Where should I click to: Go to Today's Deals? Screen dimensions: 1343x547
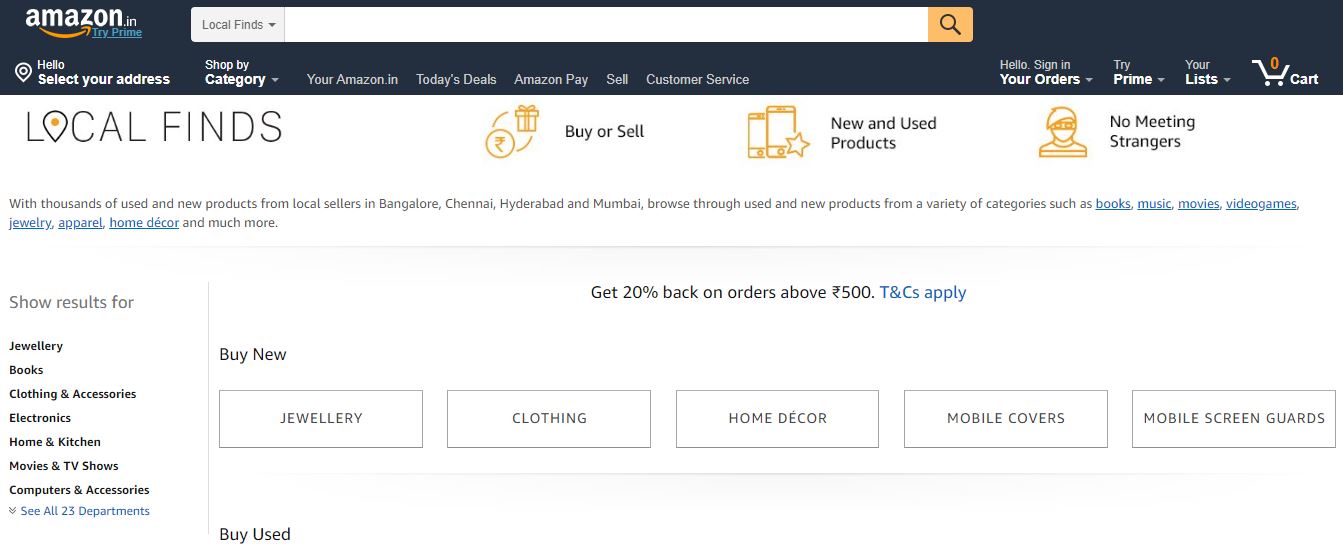click(x=456, y=79)
